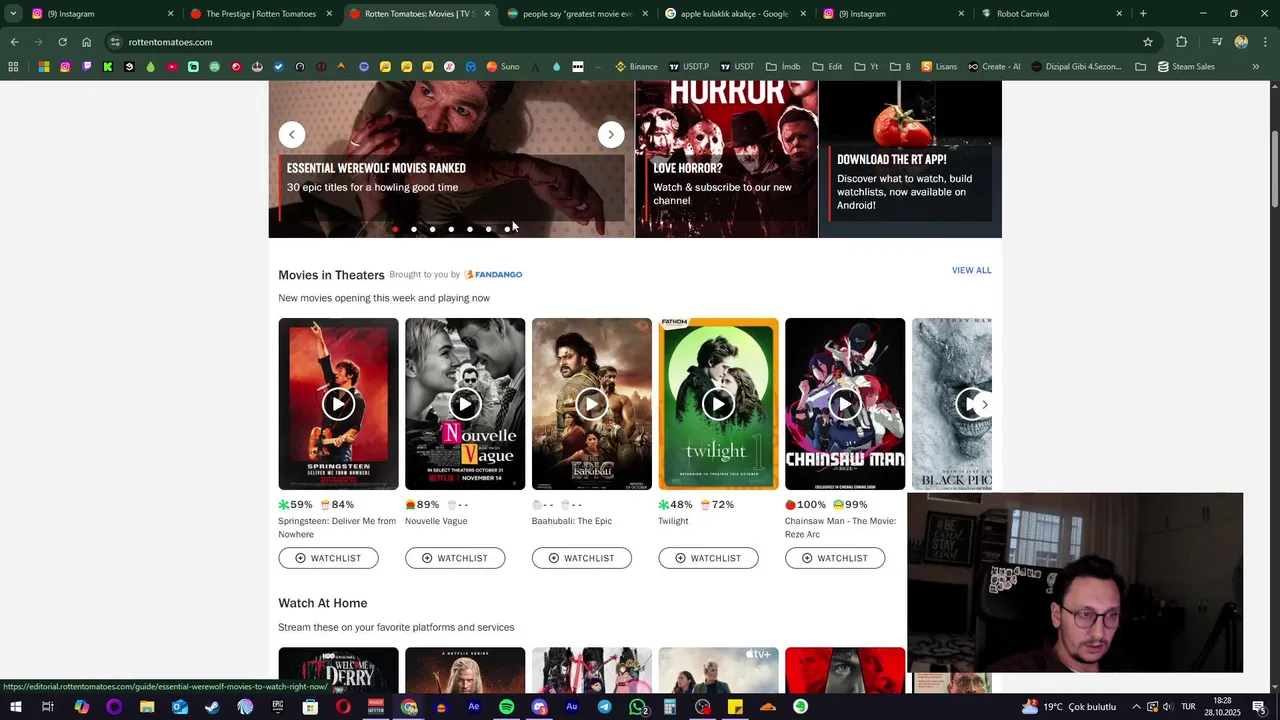
Task: Show more movies in theaters with right arrow
Action: click(984, 404)
